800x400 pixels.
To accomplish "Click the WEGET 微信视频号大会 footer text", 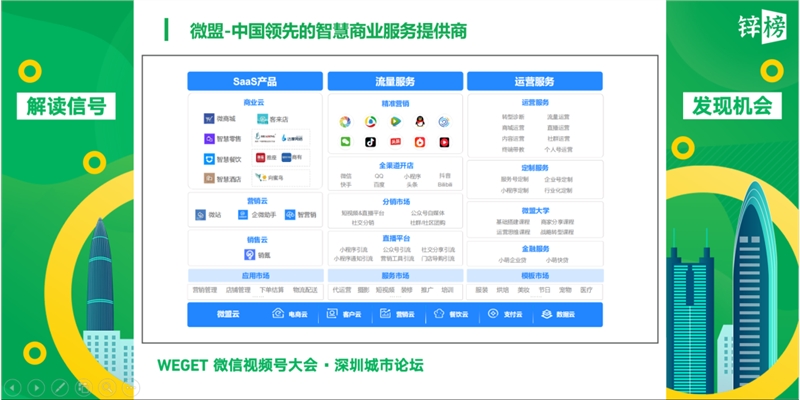I will tap(237, 365).
